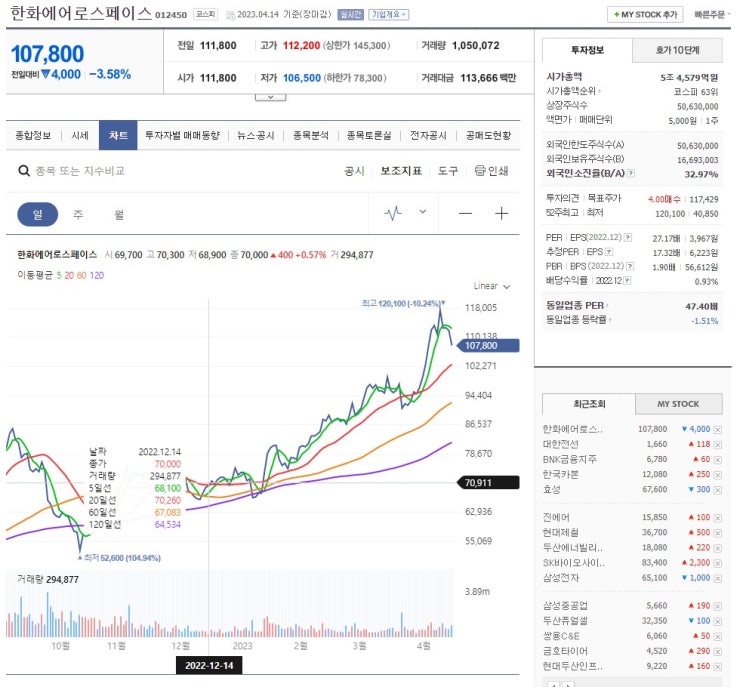This screenshot has width=743, height=687.
Task: Remove 대한전선 from recent list
Action: 717,445
